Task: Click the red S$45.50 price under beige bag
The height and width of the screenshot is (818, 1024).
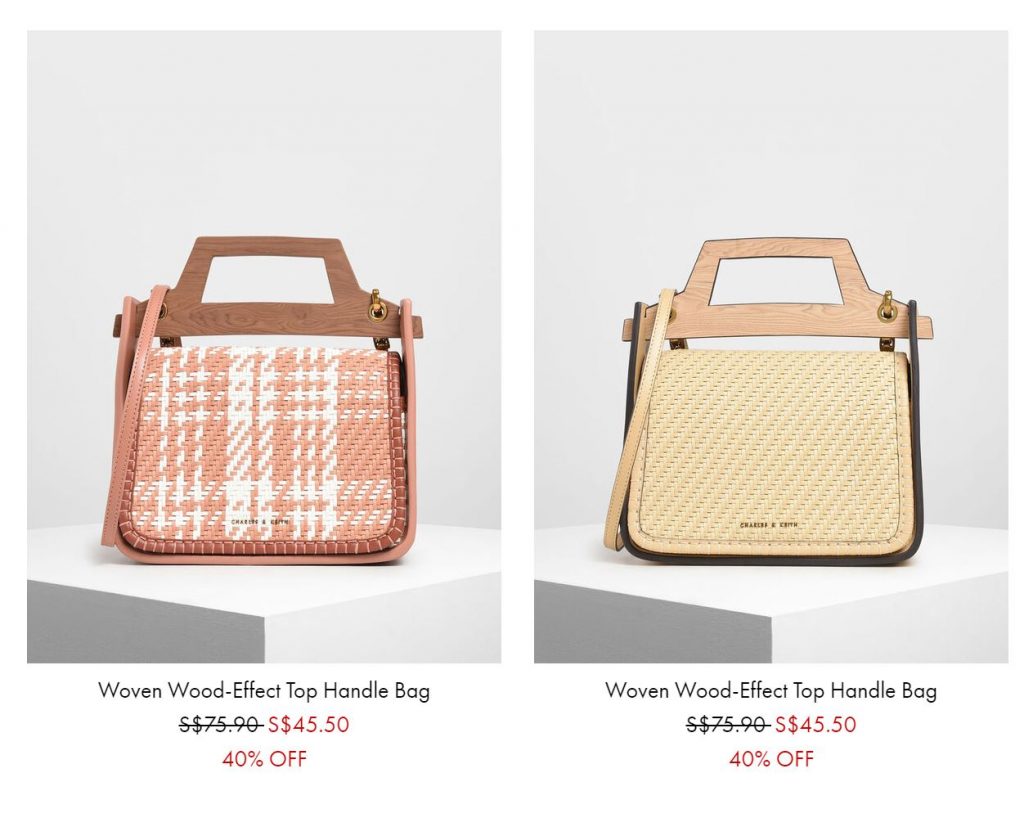Action: (815, 724)
